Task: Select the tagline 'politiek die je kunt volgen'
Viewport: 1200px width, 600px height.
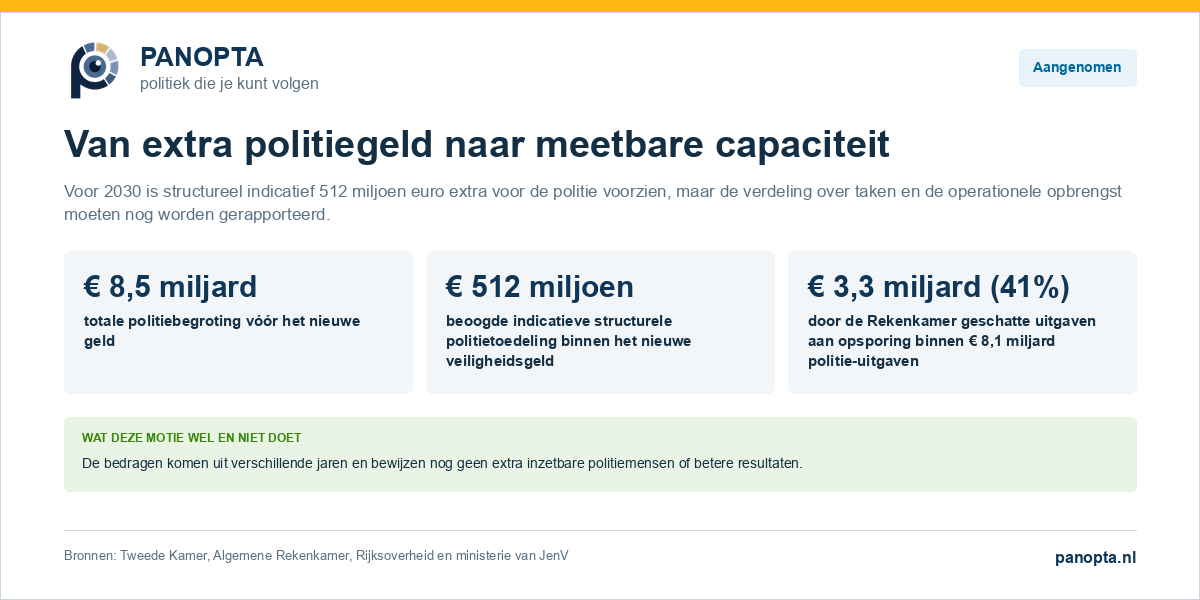Action: [x=229, y=84]
